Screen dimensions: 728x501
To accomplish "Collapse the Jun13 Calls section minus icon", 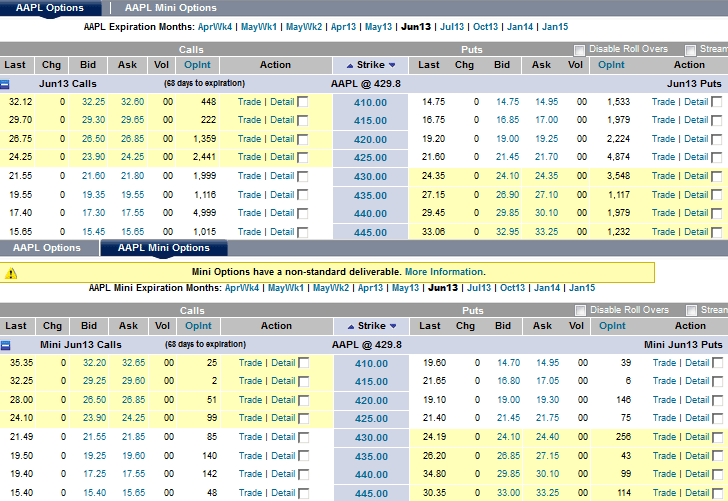I will pyautogui.click(x=5, y=85).
